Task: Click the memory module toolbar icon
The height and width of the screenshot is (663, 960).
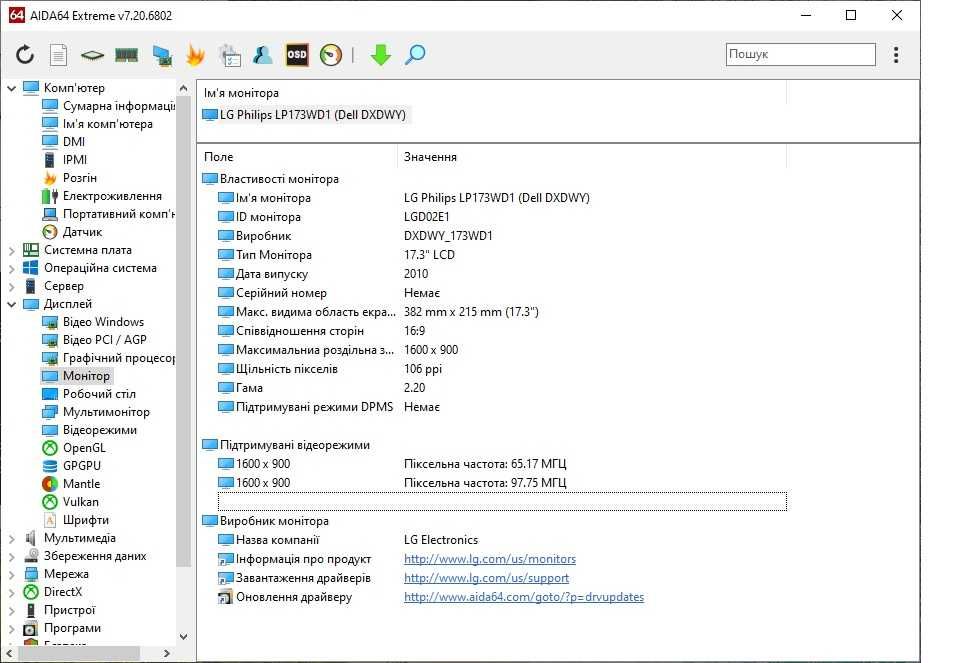Action: pyautogui.click(x=126, y=56)
